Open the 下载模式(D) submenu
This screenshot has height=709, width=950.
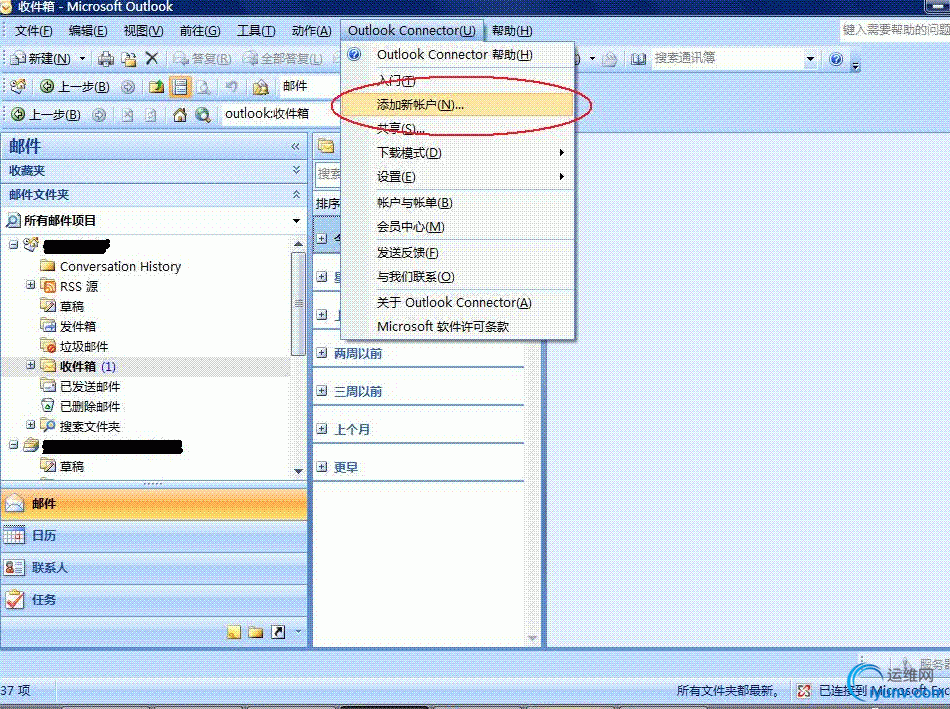[x=457, y=153]
